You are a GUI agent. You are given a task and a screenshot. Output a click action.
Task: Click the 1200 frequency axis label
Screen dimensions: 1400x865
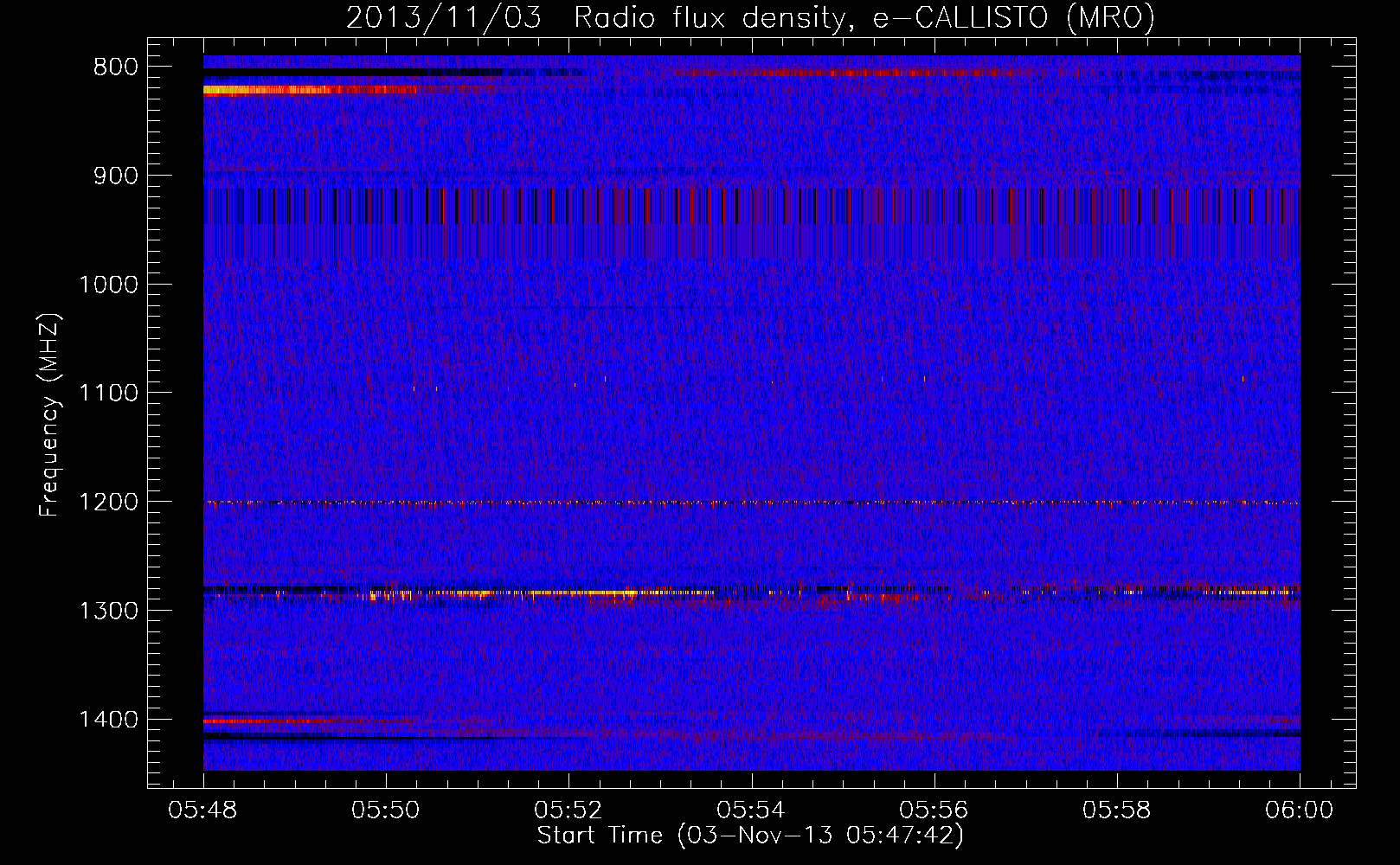108,502
